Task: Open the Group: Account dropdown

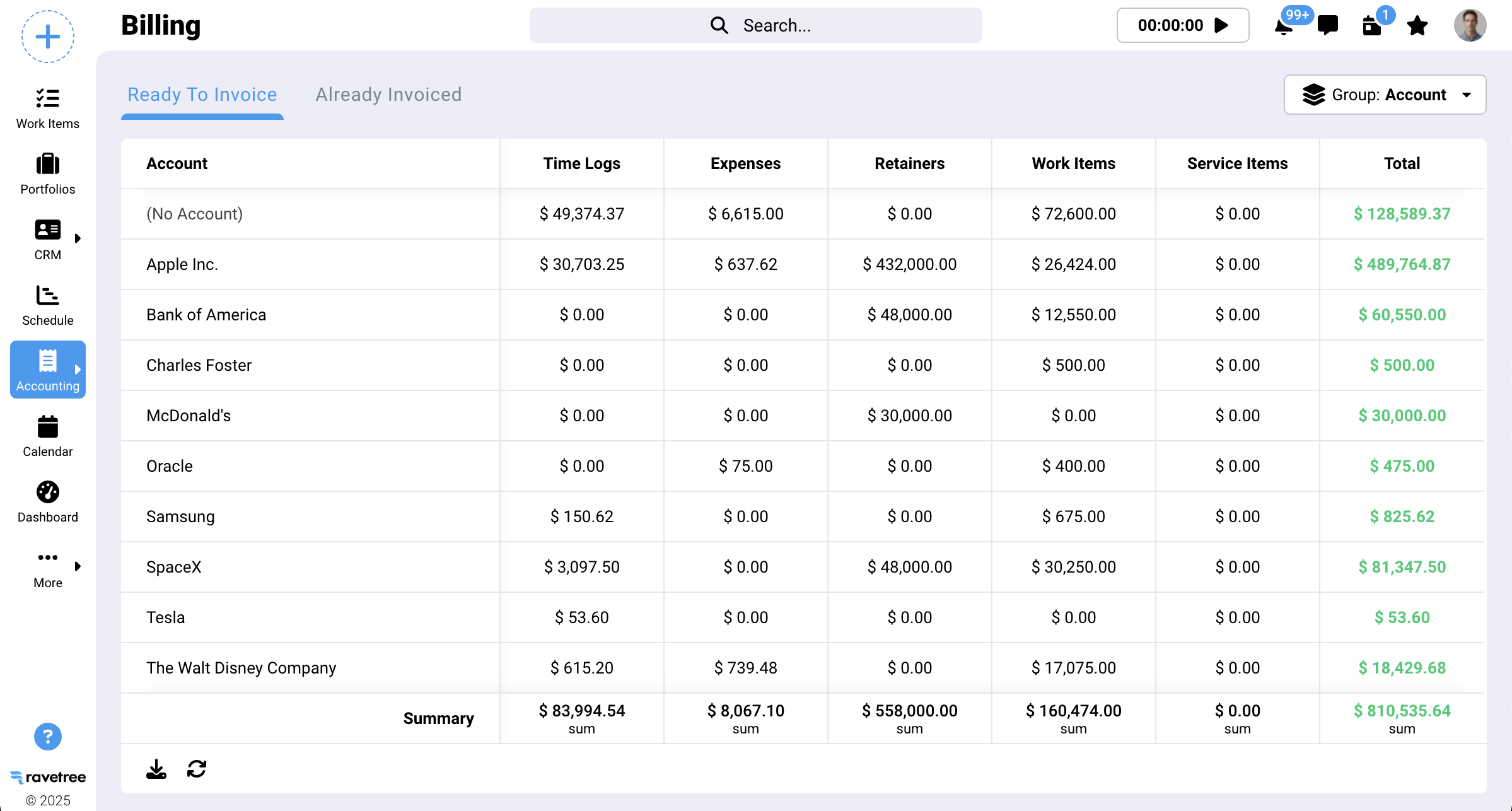Action: coord(1385,95)
